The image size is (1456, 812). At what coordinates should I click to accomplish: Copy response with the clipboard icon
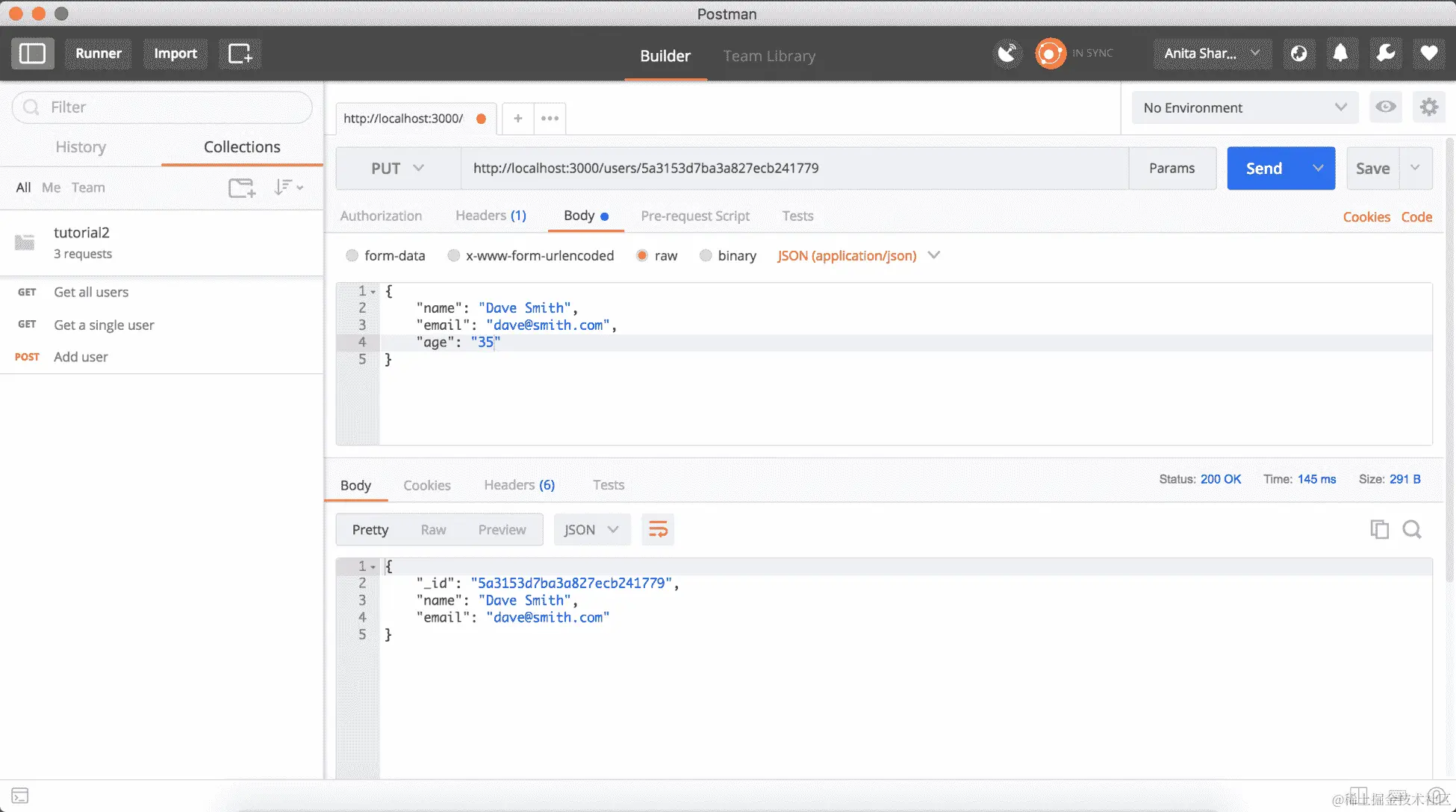click(x=1379, y=529)
